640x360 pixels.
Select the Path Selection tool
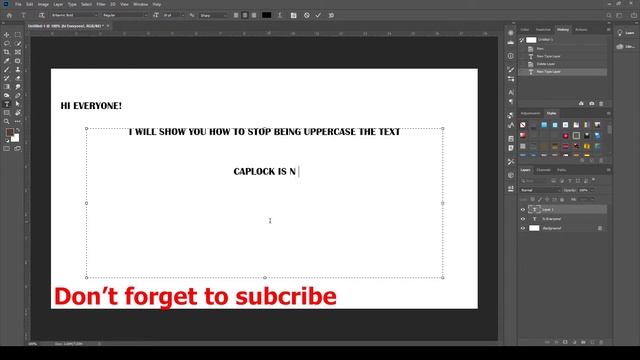[x=18, y=104]
